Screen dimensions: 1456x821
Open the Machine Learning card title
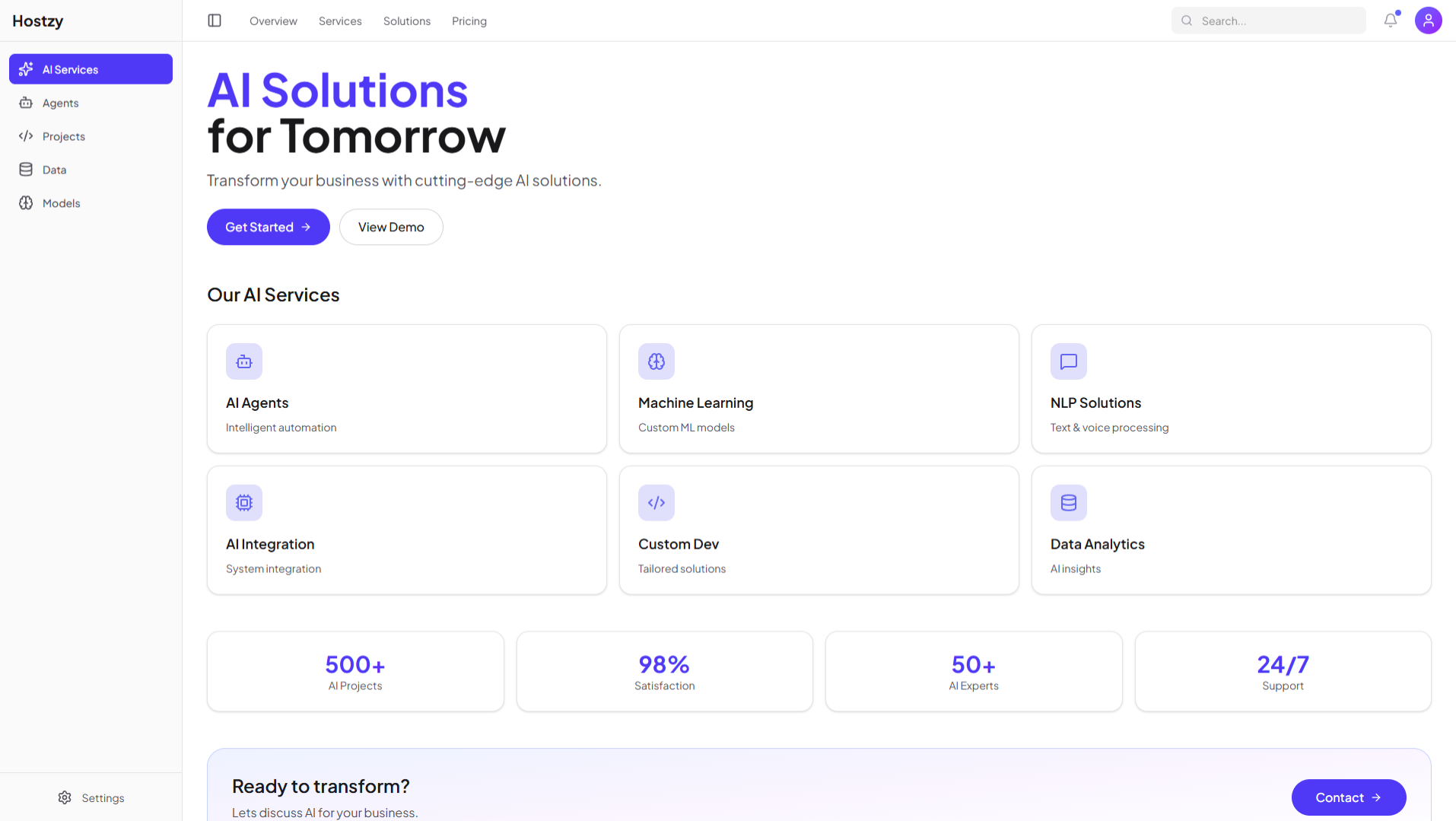[x=695, y=403]
